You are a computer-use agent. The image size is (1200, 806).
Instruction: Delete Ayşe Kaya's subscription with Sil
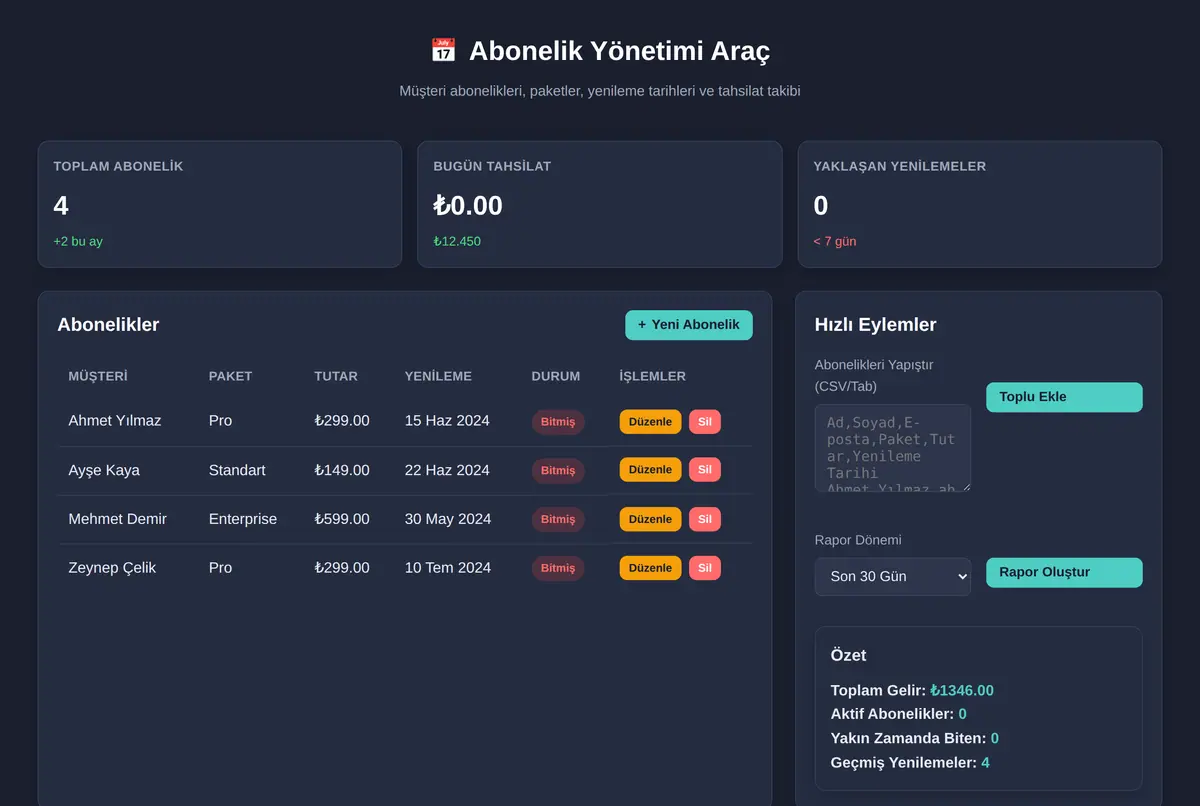click(x=705, y=470)
